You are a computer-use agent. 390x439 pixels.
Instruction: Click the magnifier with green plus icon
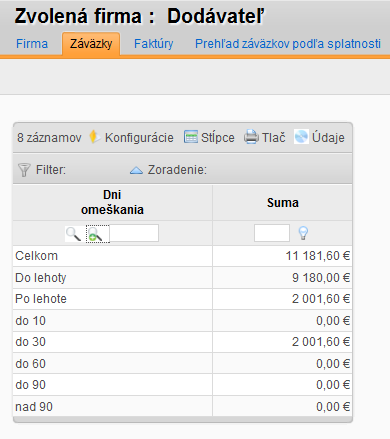95,234
